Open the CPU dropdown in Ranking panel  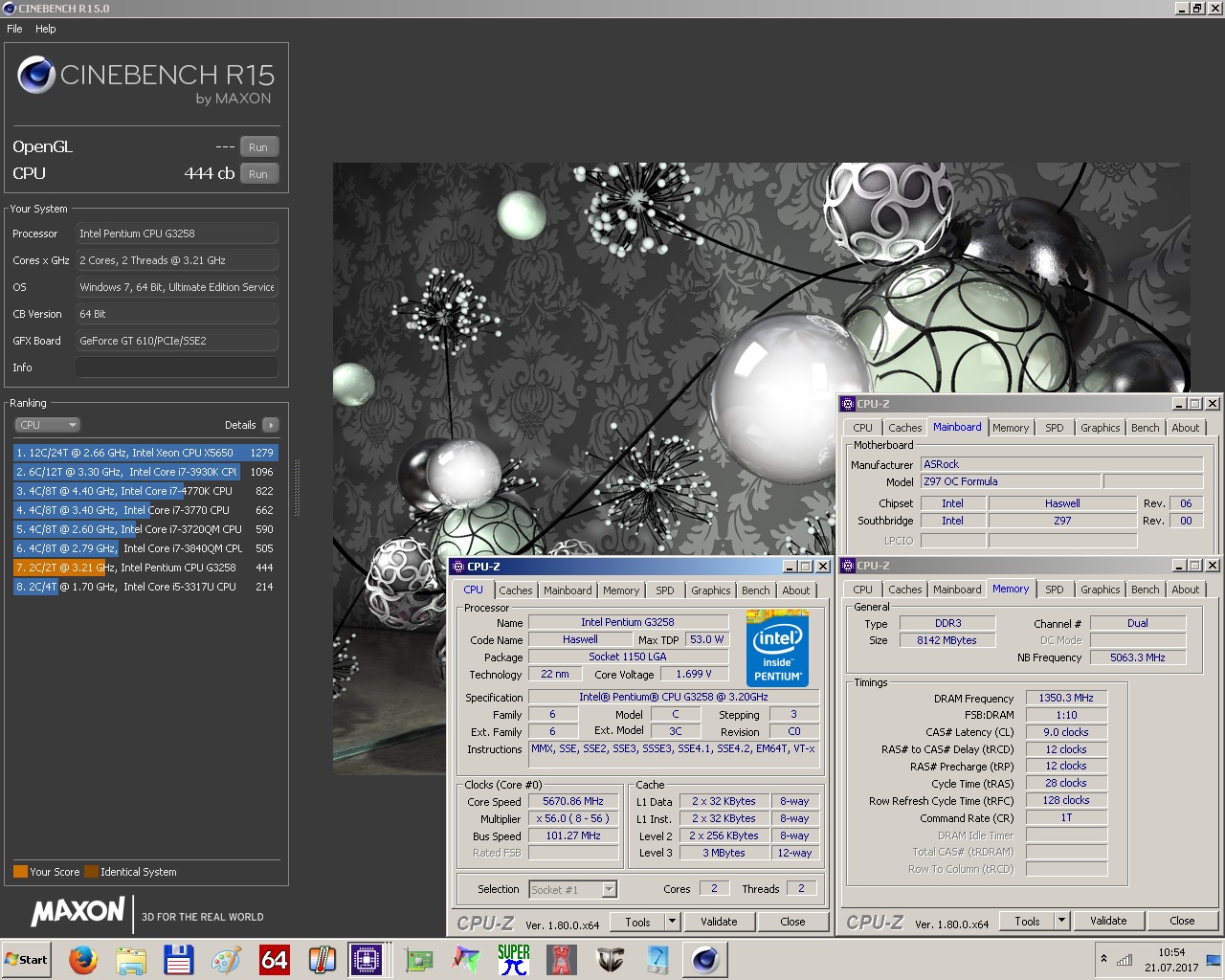pos(47,425)
